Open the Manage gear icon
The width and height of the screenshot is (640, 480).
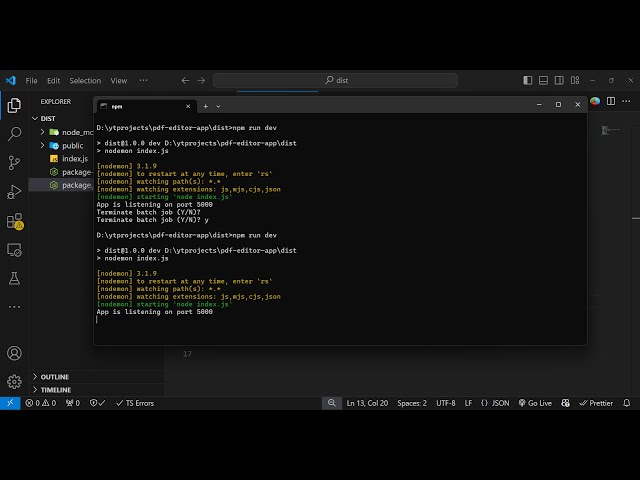[x=14, y=381]
